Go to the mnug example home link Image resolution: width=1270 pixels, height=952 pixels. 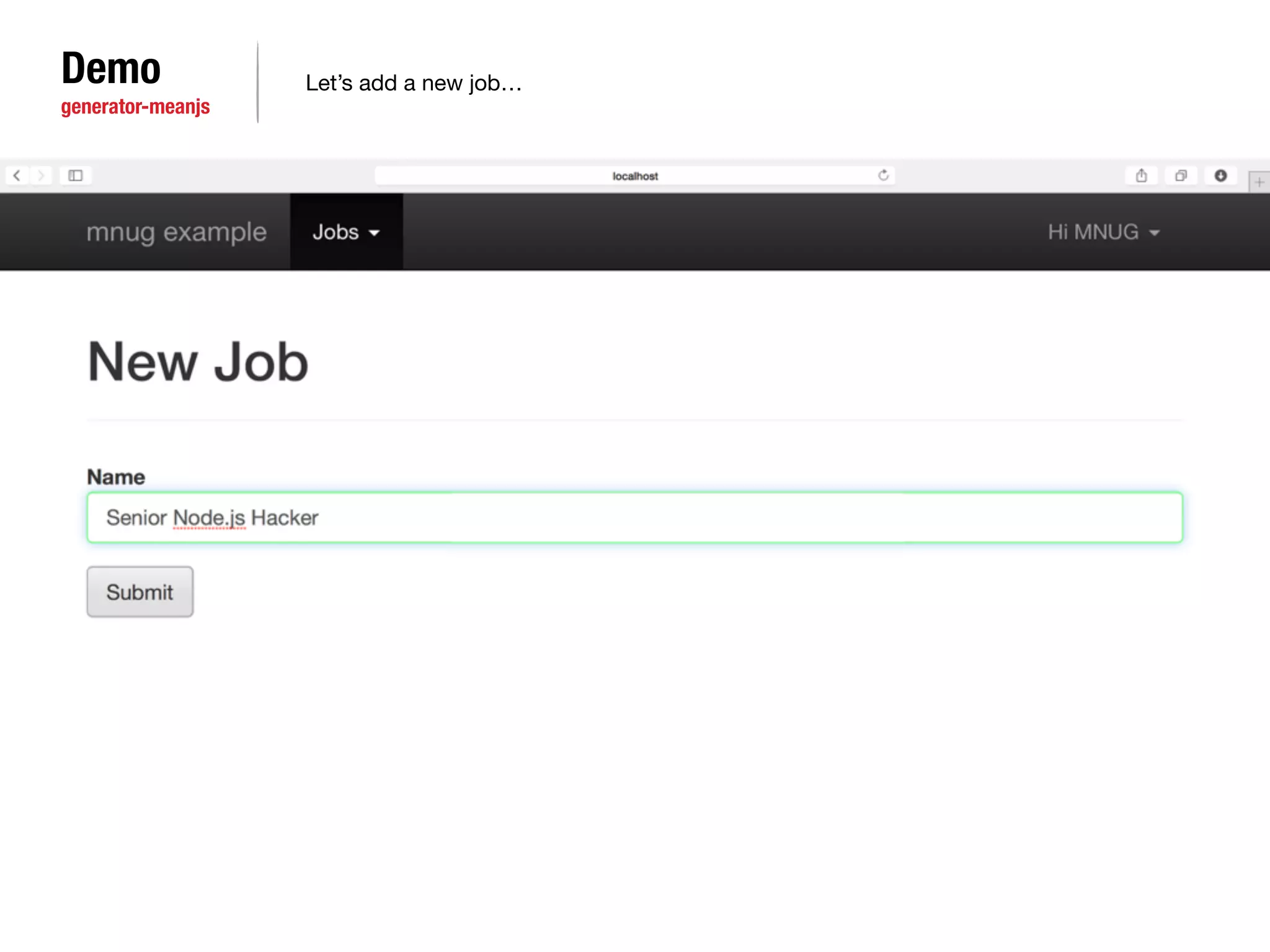177,232
